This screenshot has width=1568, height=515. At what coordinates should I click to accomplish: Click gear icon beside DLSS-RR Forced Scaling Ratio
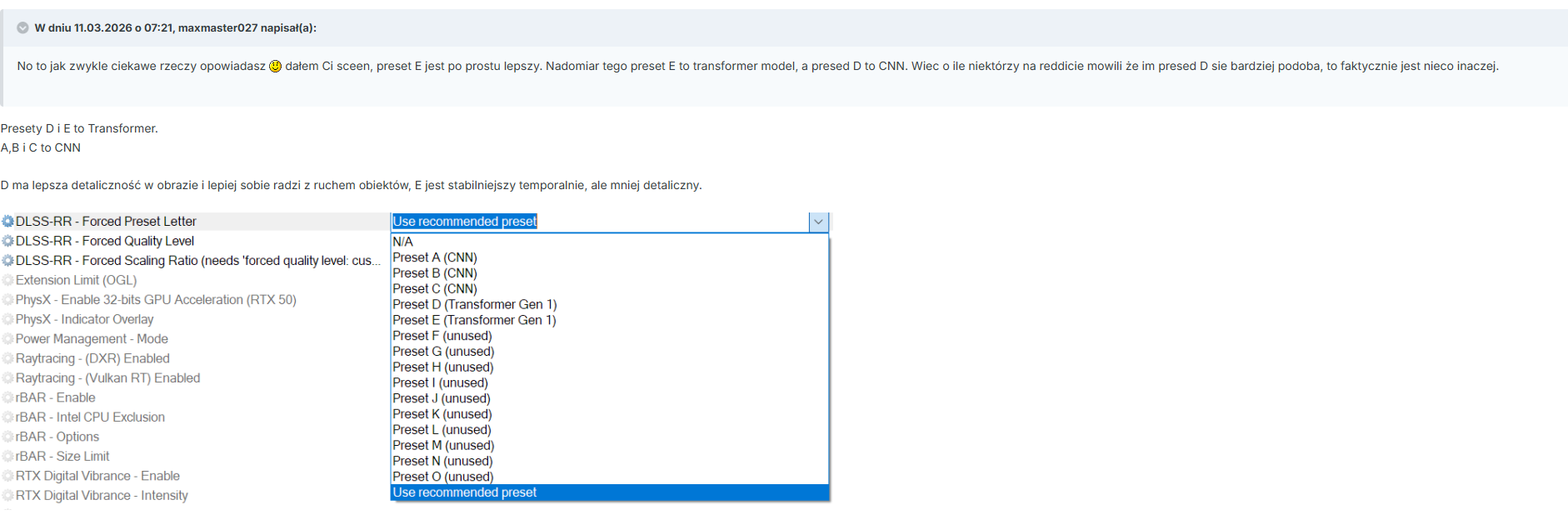click(7, 261)
